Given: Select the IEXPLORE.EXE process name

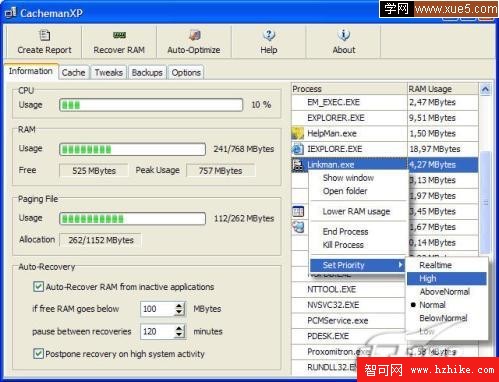Looking at the screenshot, I should point(334,149).
